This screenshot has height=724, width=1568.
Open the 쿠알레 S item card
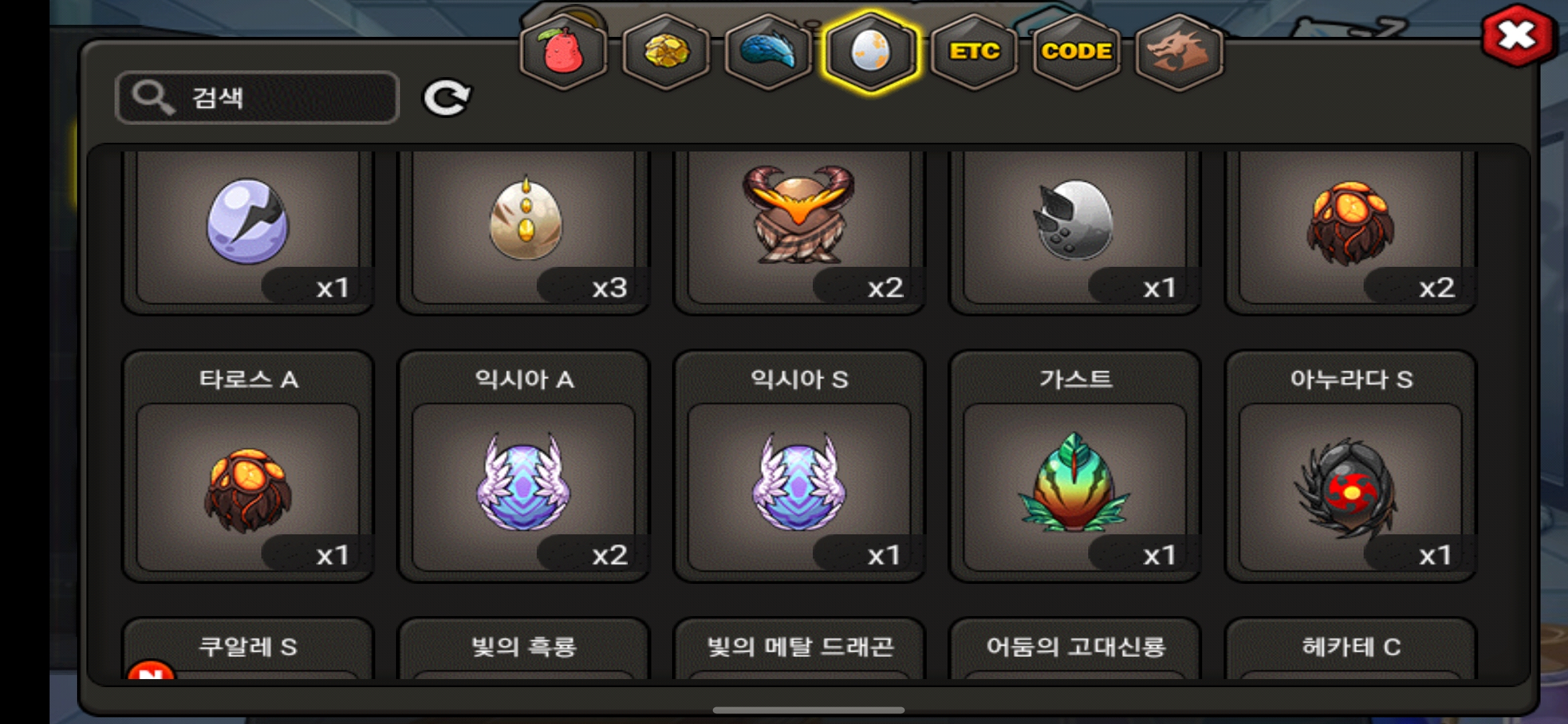(248, 648)
